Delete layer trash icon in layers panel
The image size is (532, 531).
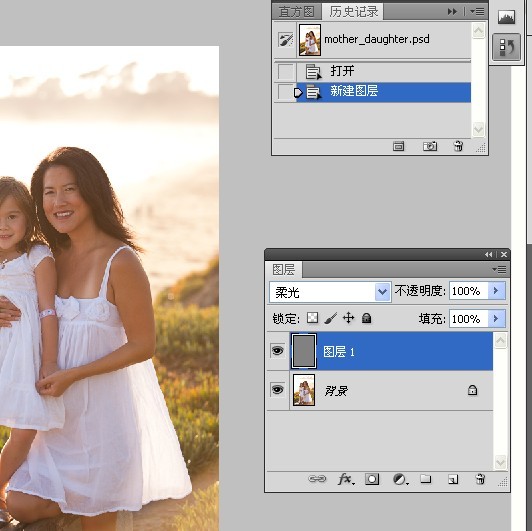(480, 479)
